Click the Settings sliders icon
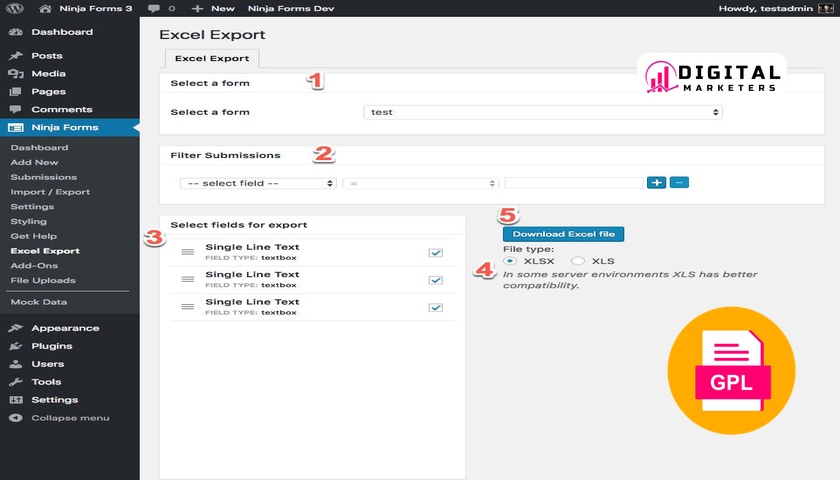This screenshot has height=480, width=840. pos(16,400)
